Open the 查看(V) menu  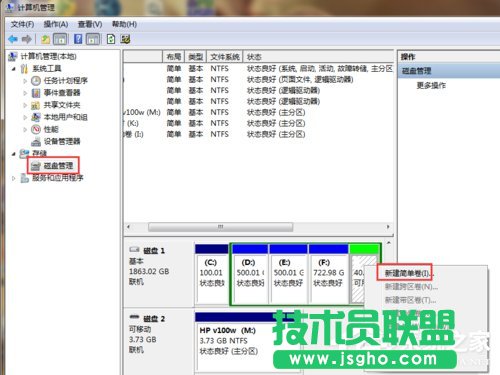pos(90,24)
